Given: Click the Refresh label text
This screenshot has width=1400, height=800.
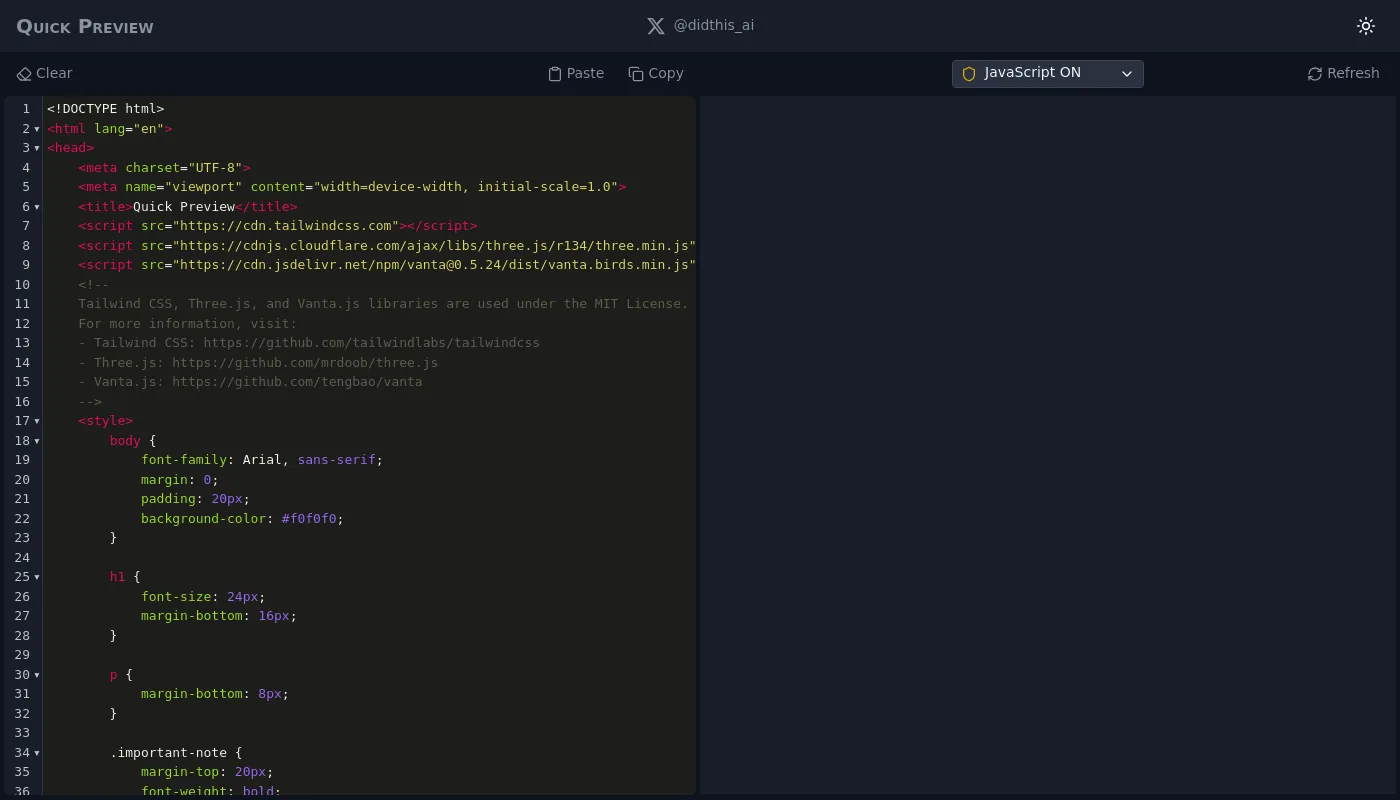Looking at the screenshot, I should pos(1353,73).
